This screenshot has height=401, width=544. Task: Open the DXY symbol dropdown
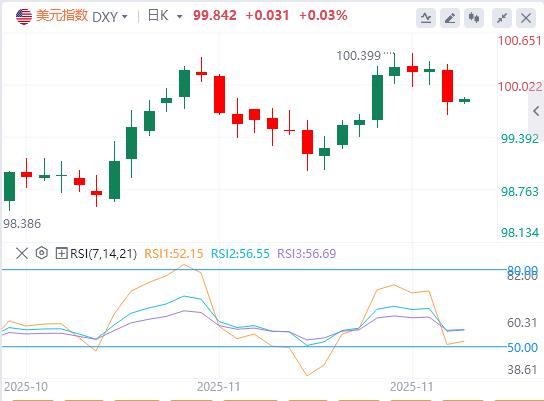coord(110,17)
